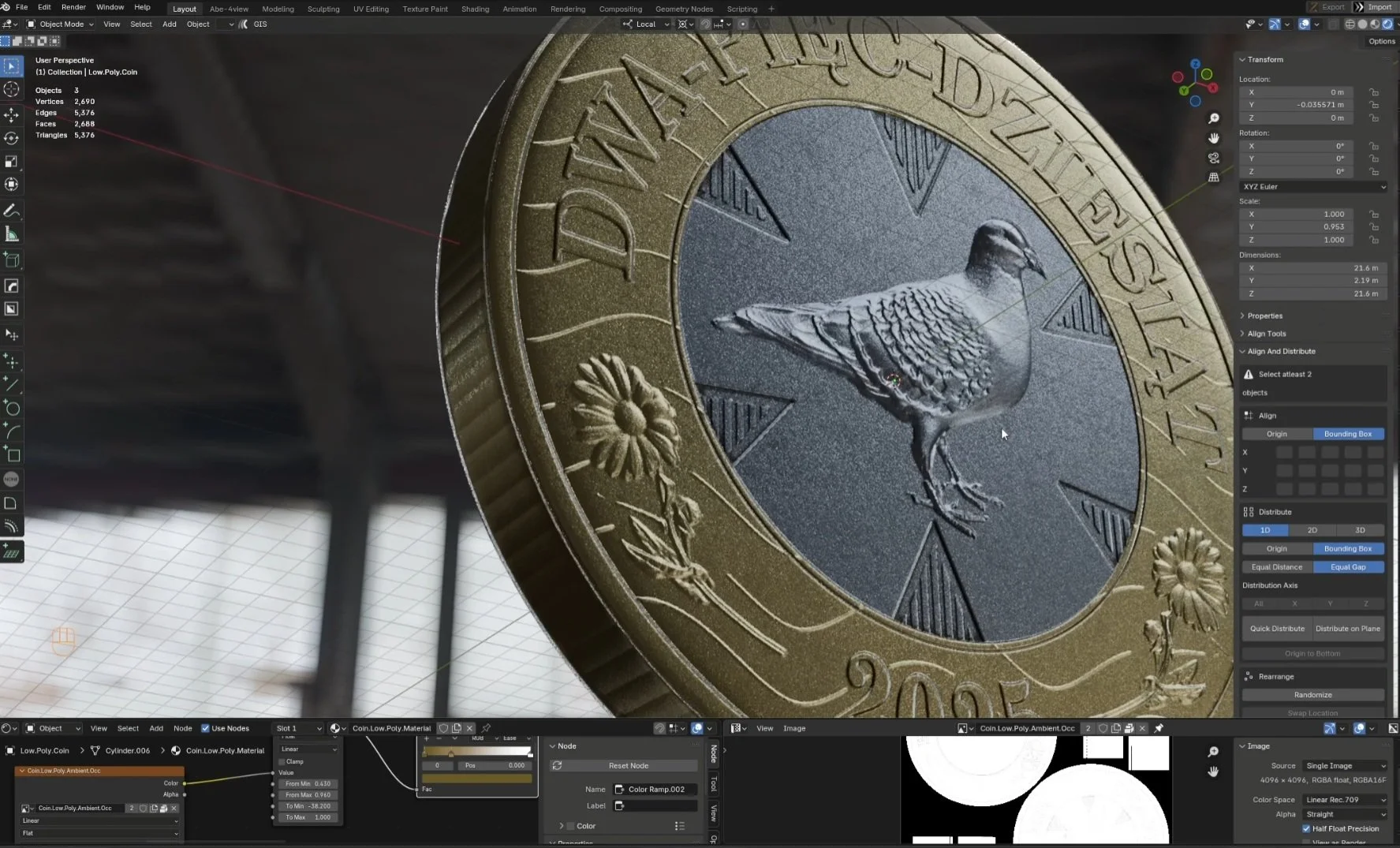1400x848 pixels.
Task: Select the Scale tool
Action: pyautogui.click(x=12, y=161)
